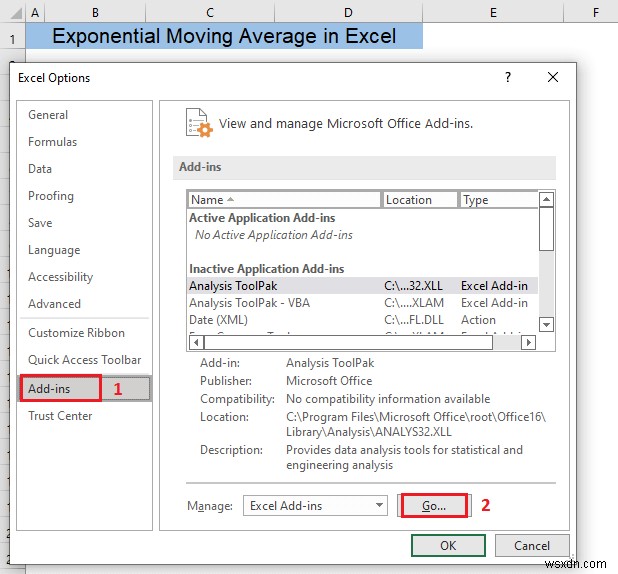Select column B header in worksheet

(95, 12)
